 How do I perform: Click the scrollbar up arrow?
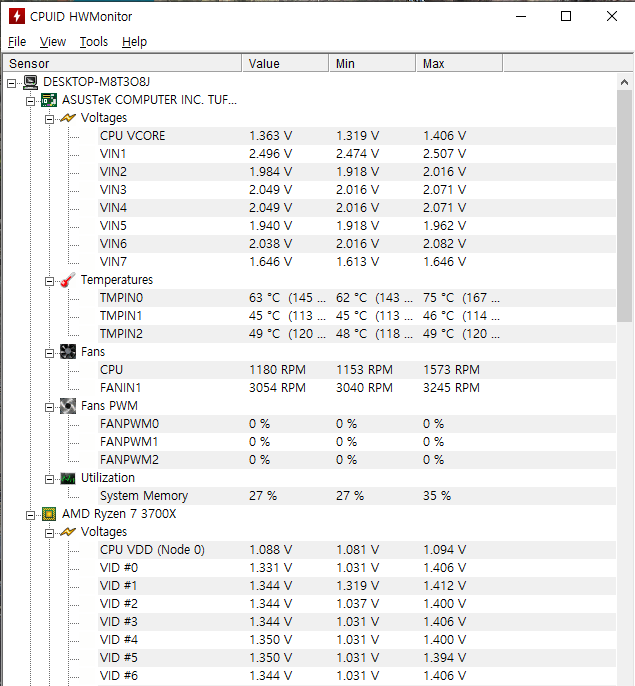coord(624,82)
